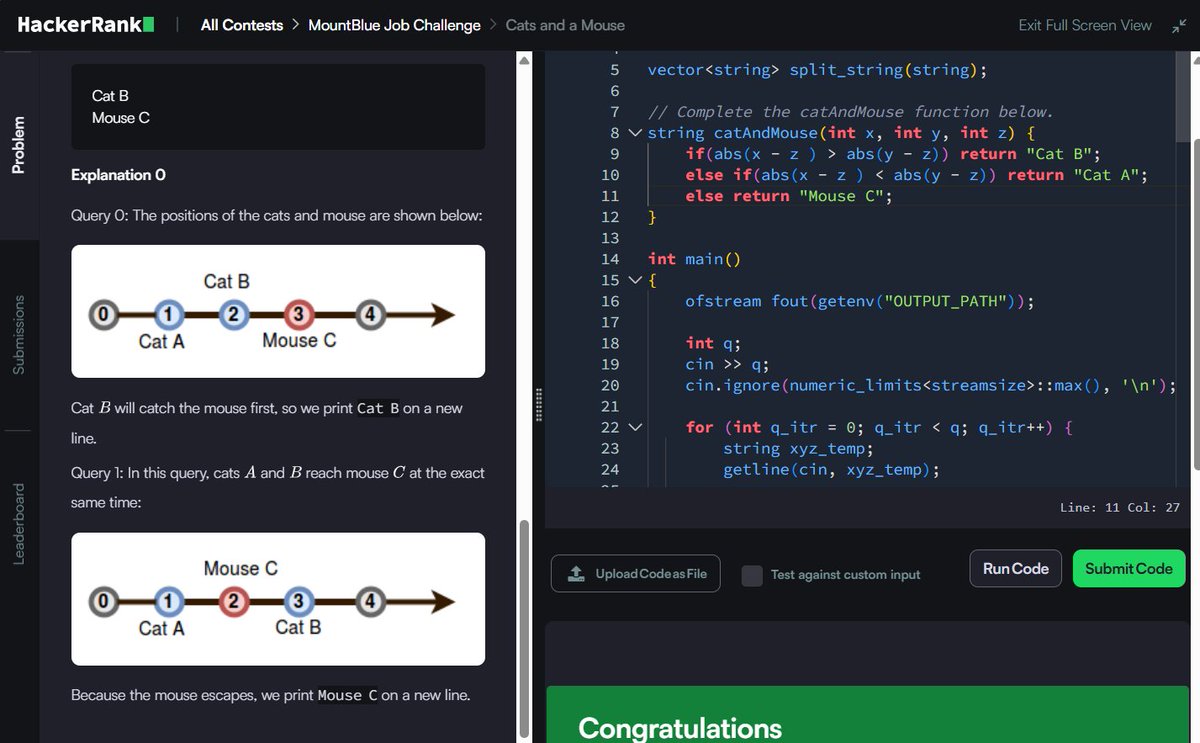The width and height of the screenshot is (1200, 743).
Task: Click the 'cin >> q;' code on line 19
Action: pos(727,364)
